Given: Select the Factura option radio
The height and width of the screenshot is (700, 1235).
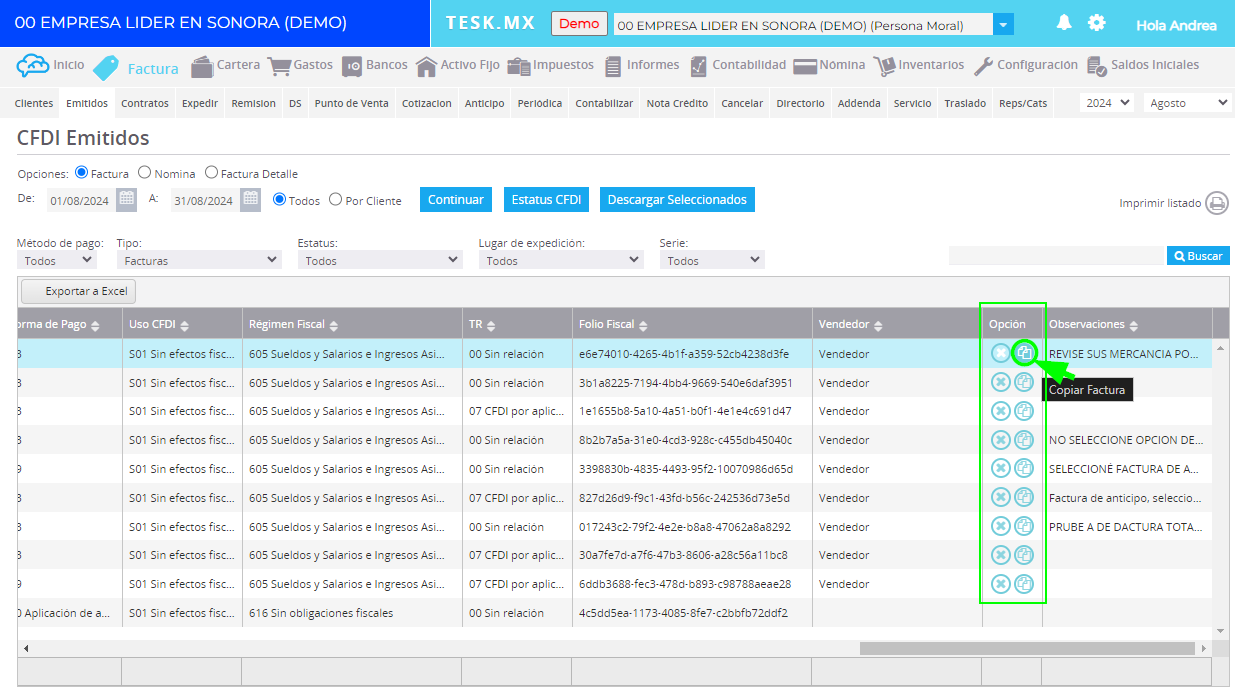Looking at the screenshot, I should pyautogui.click(x=82, y=172).
